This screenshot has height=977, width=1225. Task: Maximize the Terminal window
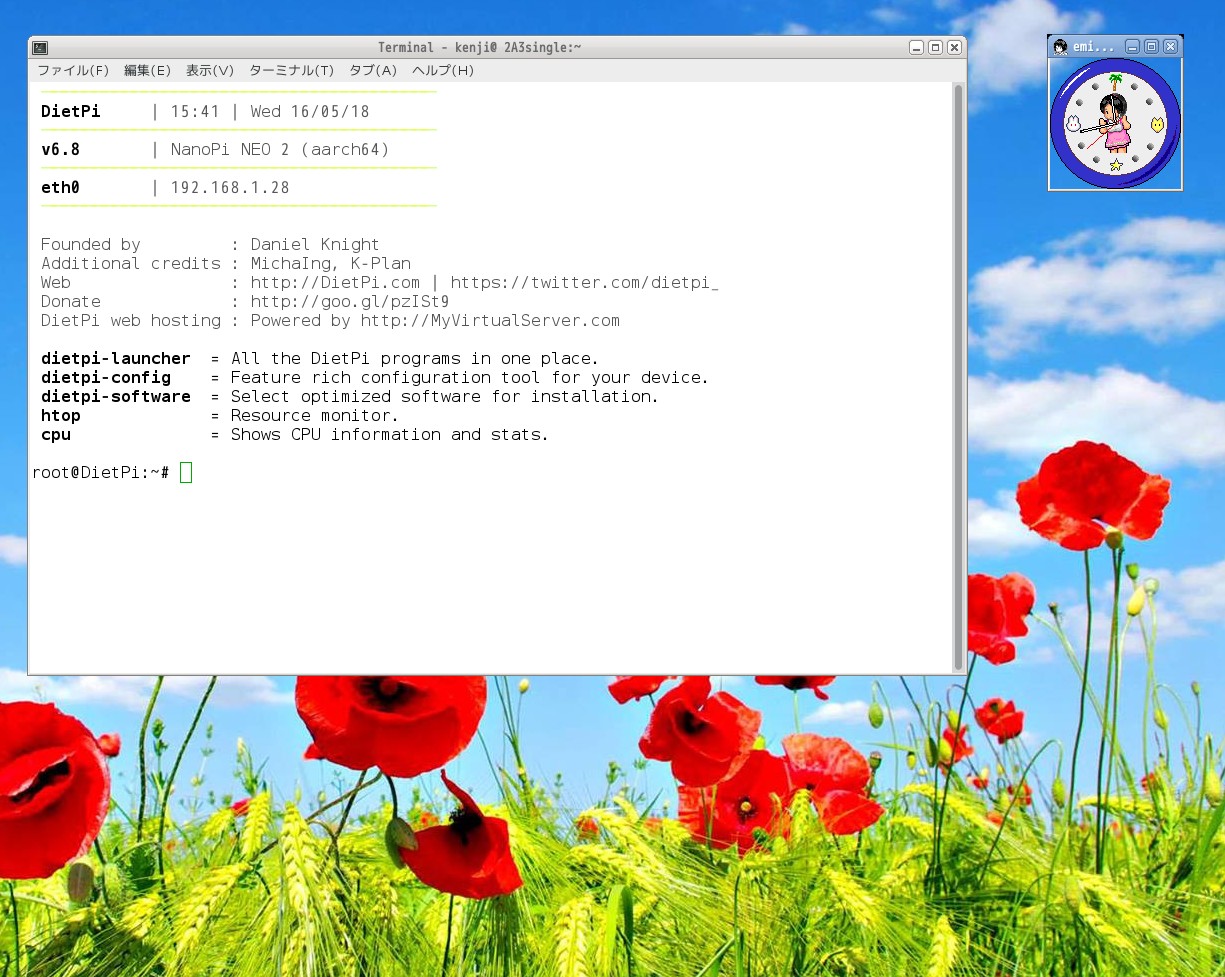coord(935,47)
